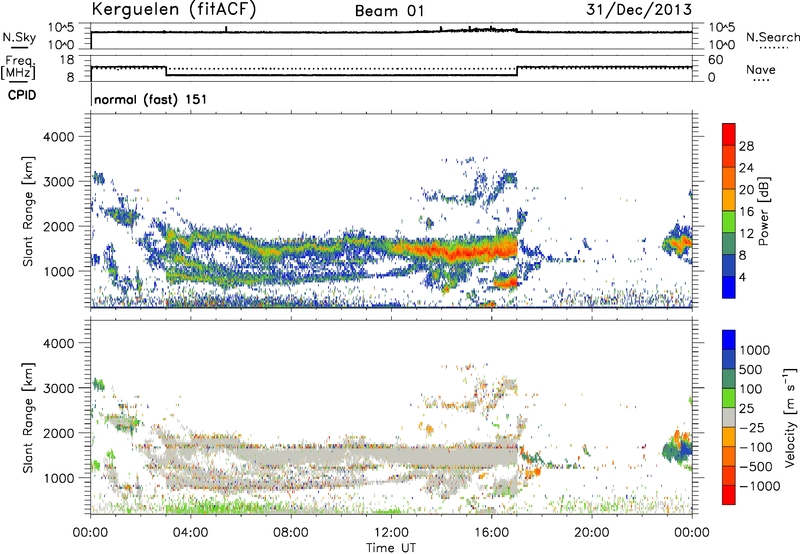The height and width of the screenshot is (554, 800).
Task: Click 'Slant Range [km]' label of velocity panel
Action: point(28,417)
